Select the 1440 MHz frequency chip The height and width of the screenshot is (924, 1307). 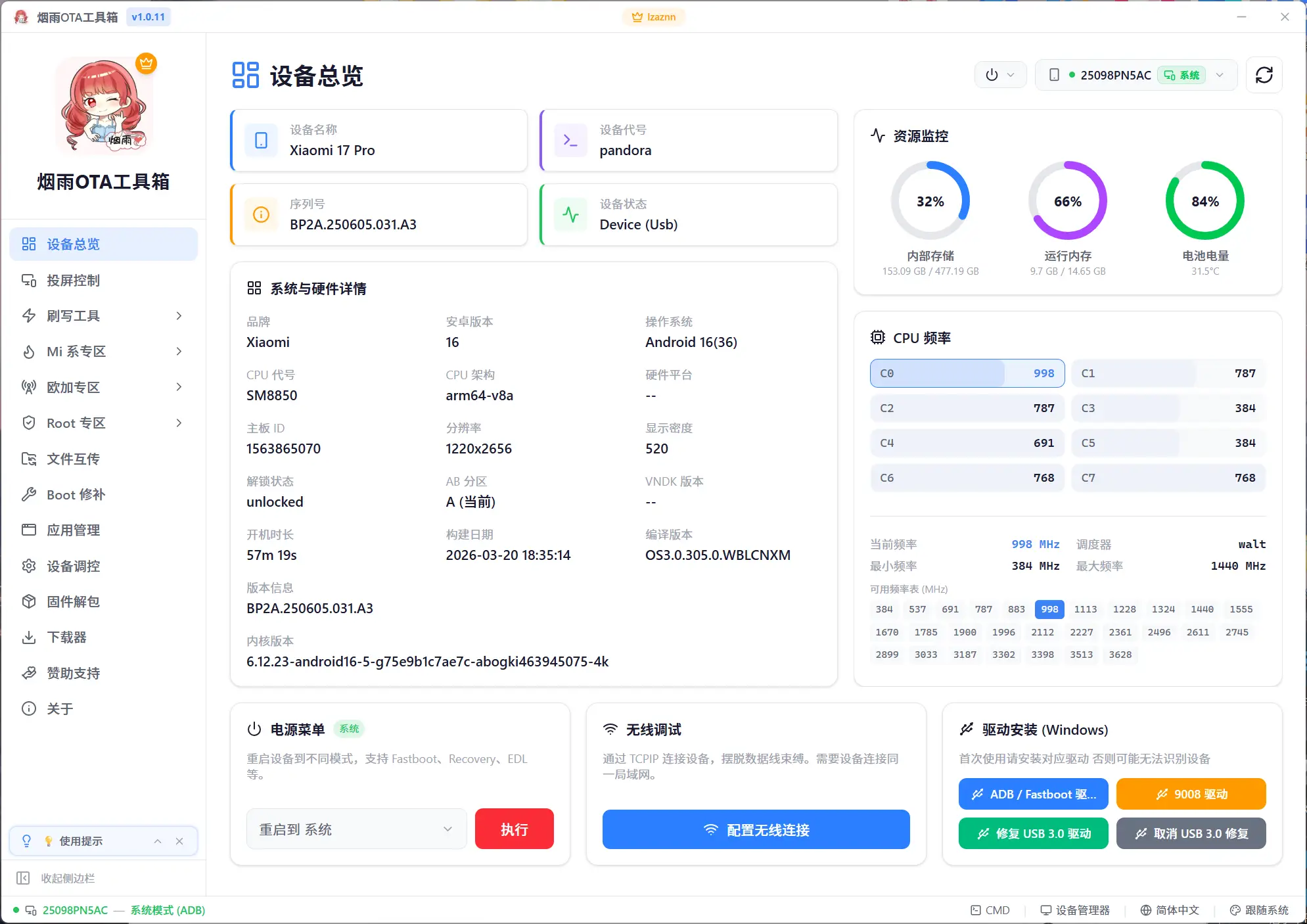tap(1202, 609)
